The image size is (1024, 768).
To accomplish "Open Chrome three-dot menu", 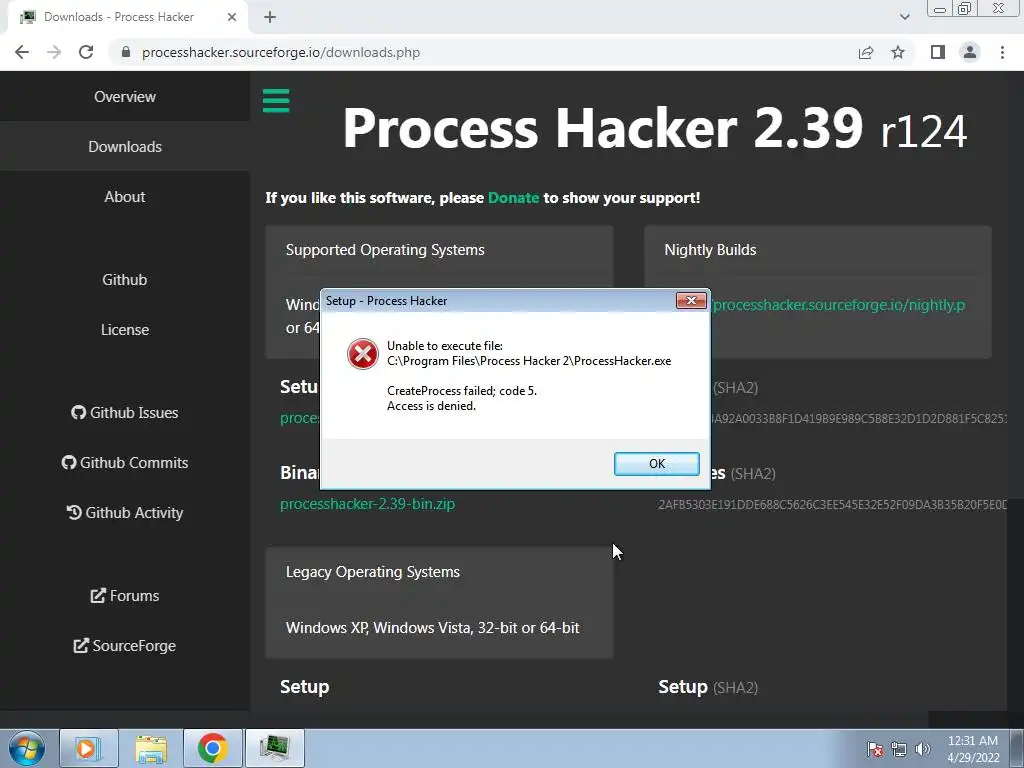I will (x=1002, y=52).
